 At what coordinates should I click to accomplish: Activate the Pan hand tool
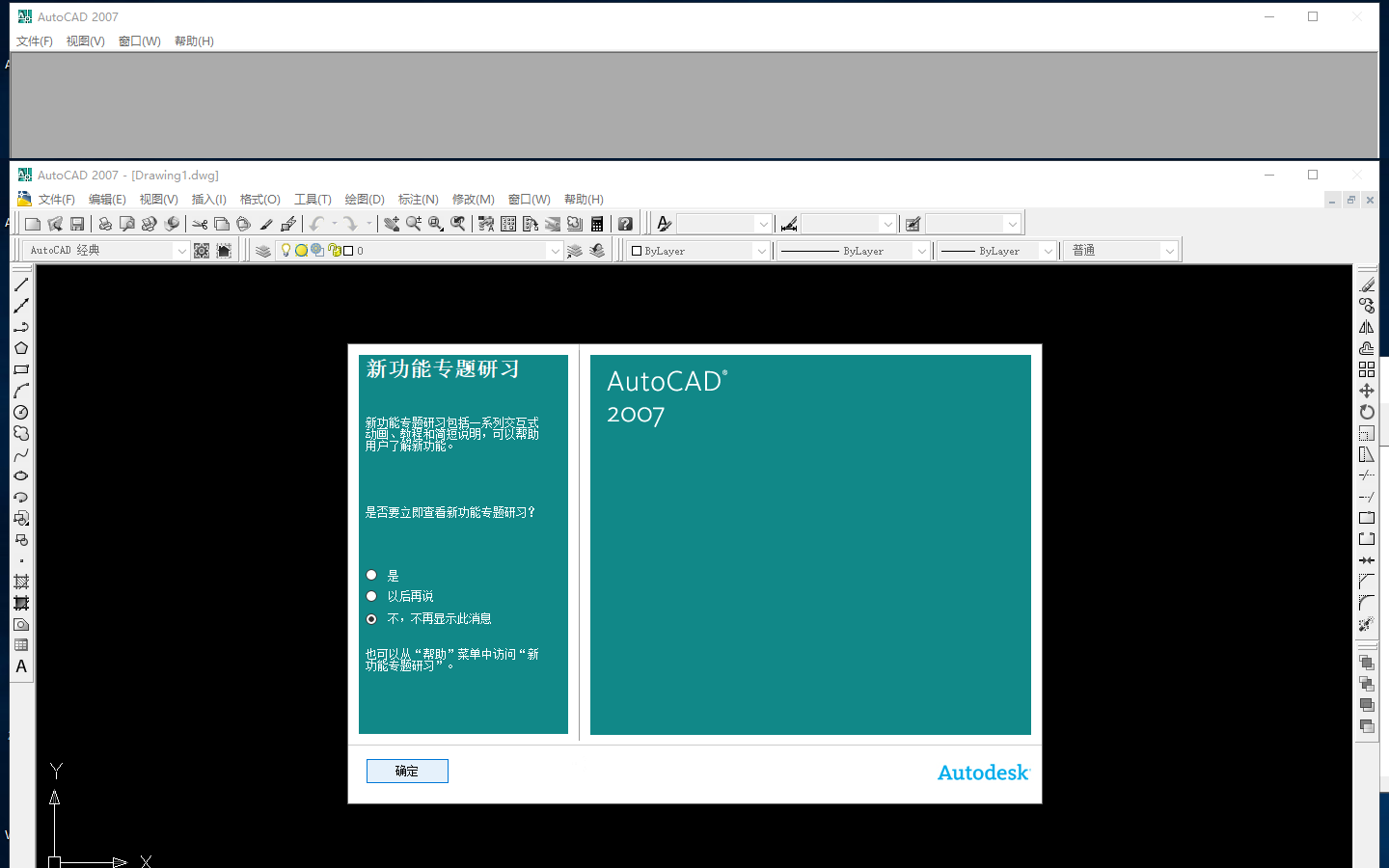click(391, 224)
